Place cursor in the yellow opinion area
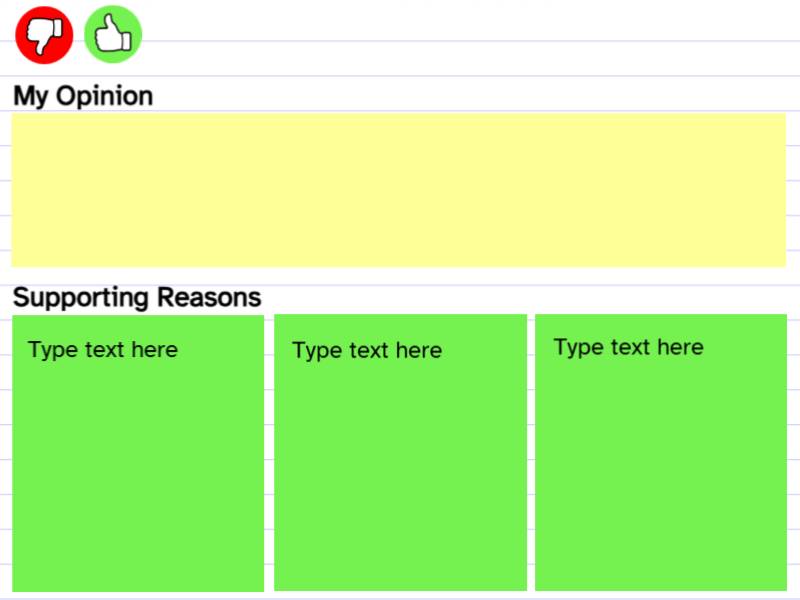800x600 pixels. point(398,190)
